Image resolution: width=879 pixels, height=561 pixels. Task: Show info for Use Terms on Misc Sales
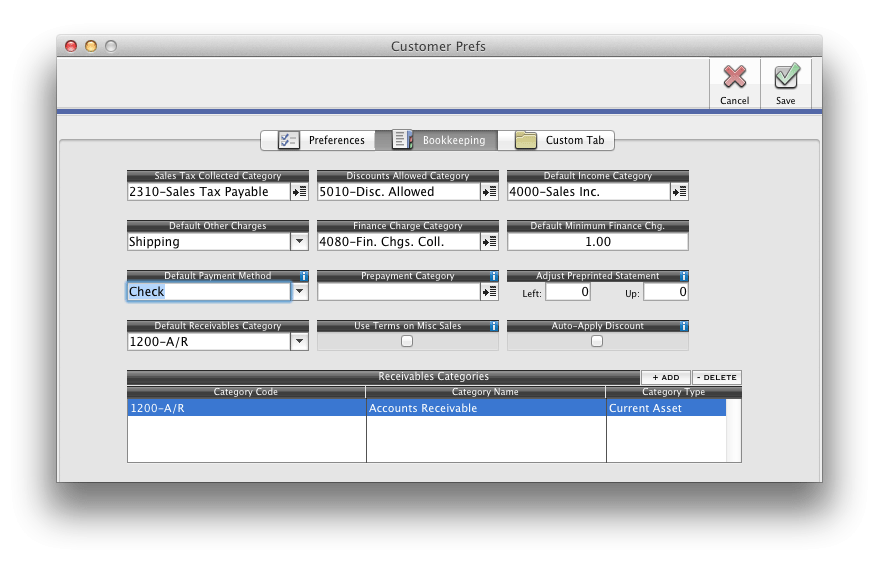(494, 326)
